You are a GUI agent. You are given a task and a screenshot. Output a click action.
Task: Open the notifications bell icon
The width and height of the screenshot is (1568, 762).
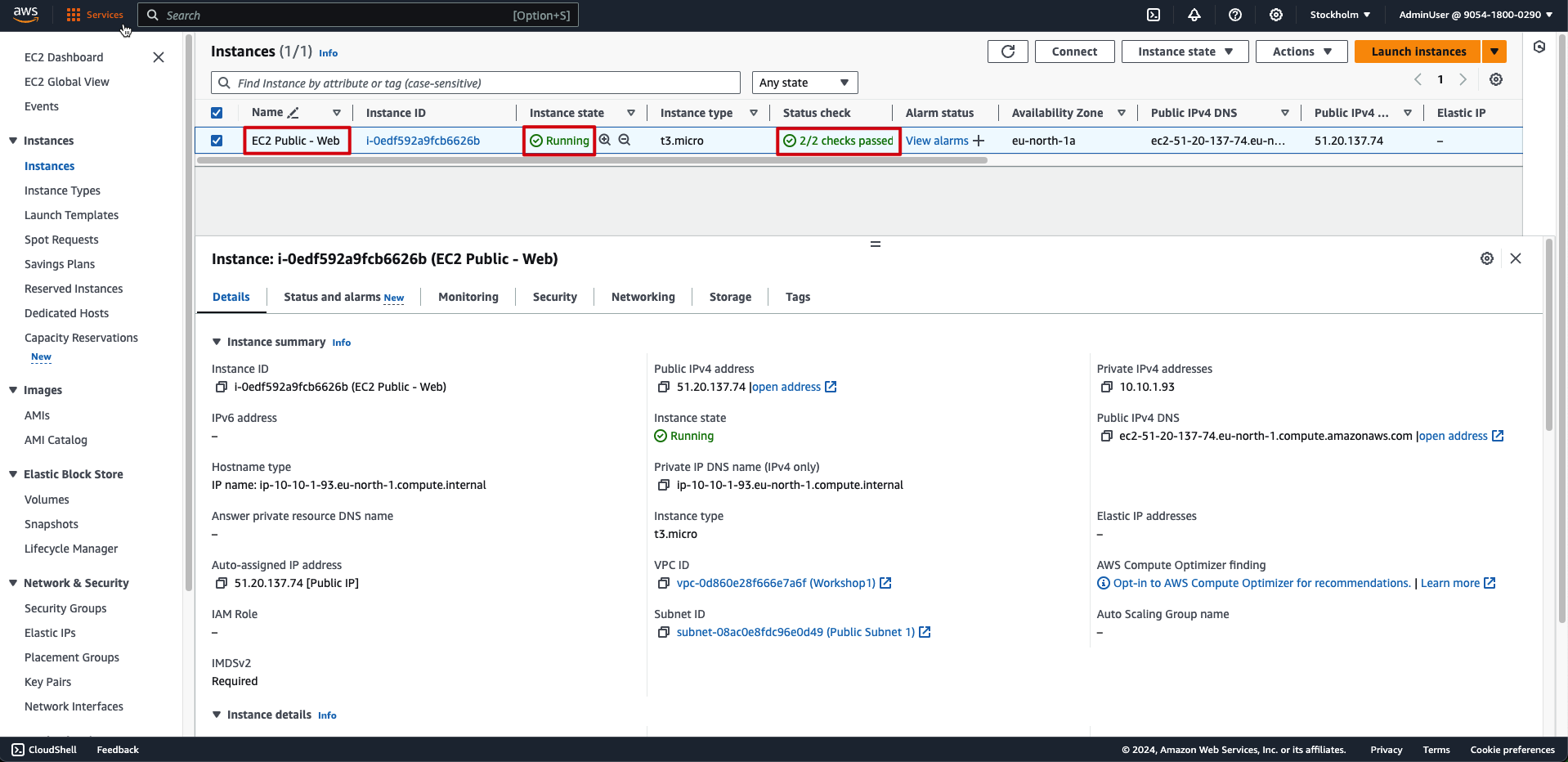click(1194, 15)
